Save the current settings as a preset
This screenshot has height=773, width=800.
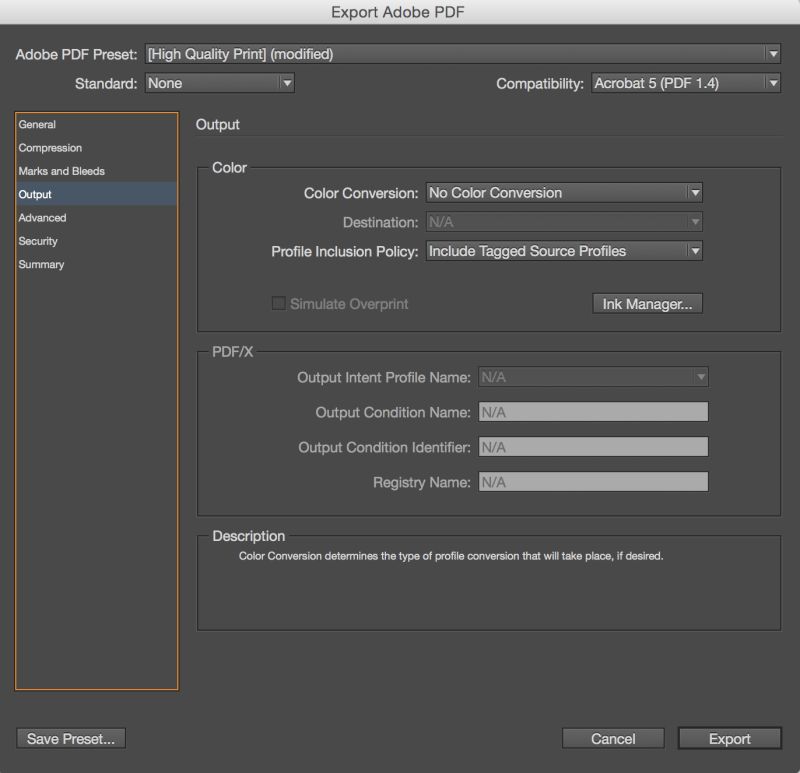(70, 738)
